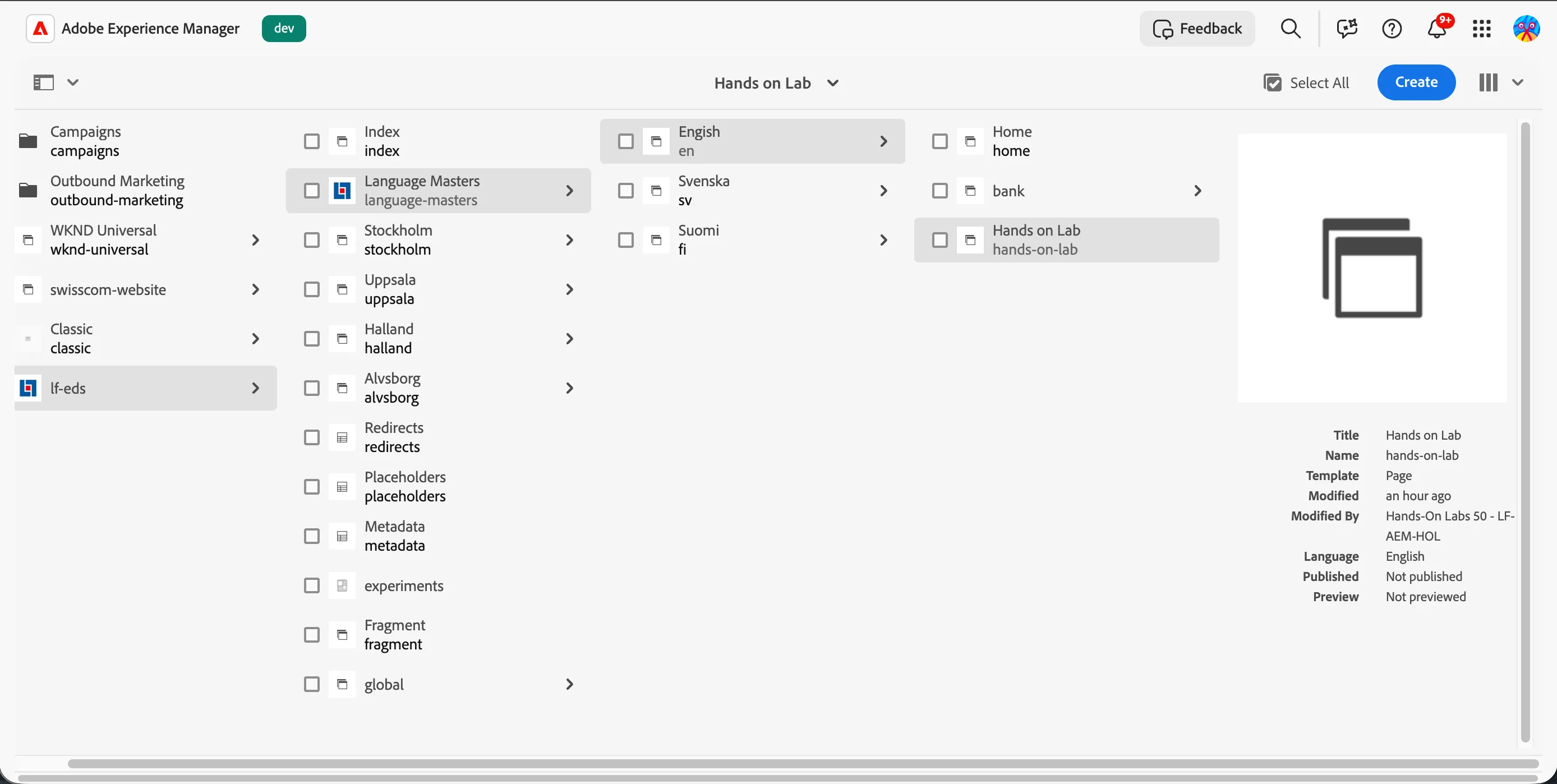Open the view switcher dropdown chevron
The width and height of the screenshot is (1557, 784).
click(x=1517, y=82)
